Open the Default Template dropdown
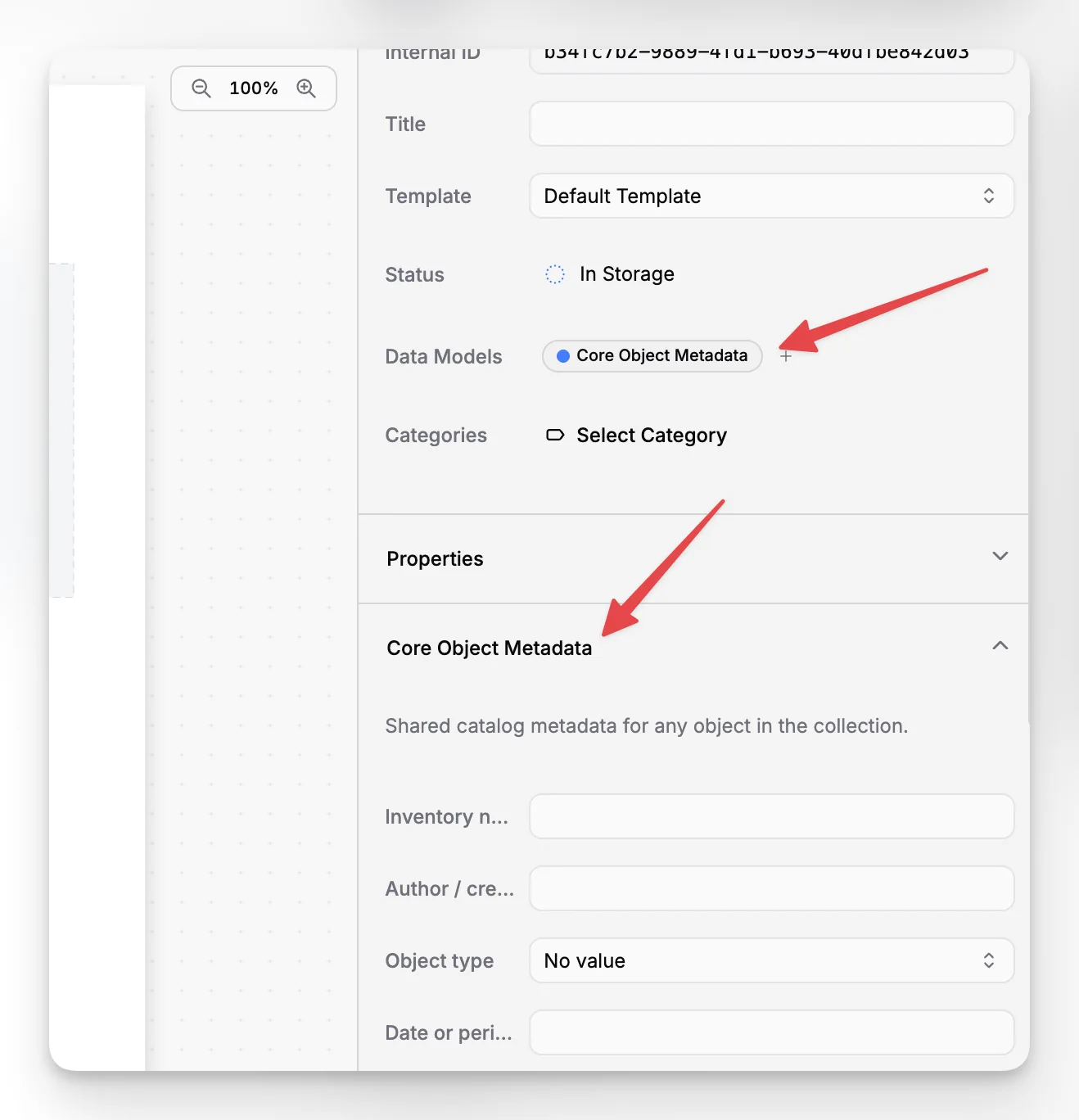The height and width of the screenshot is (1120, 1079). (x=771, y=196)
